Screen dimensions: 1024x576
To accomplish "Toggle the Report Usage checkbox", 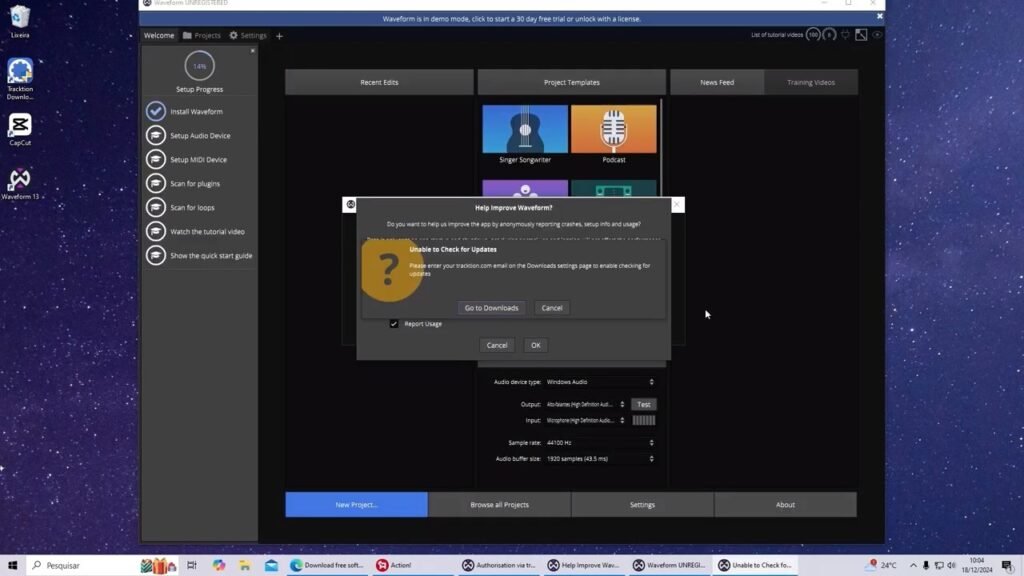I will click(394, 324).
